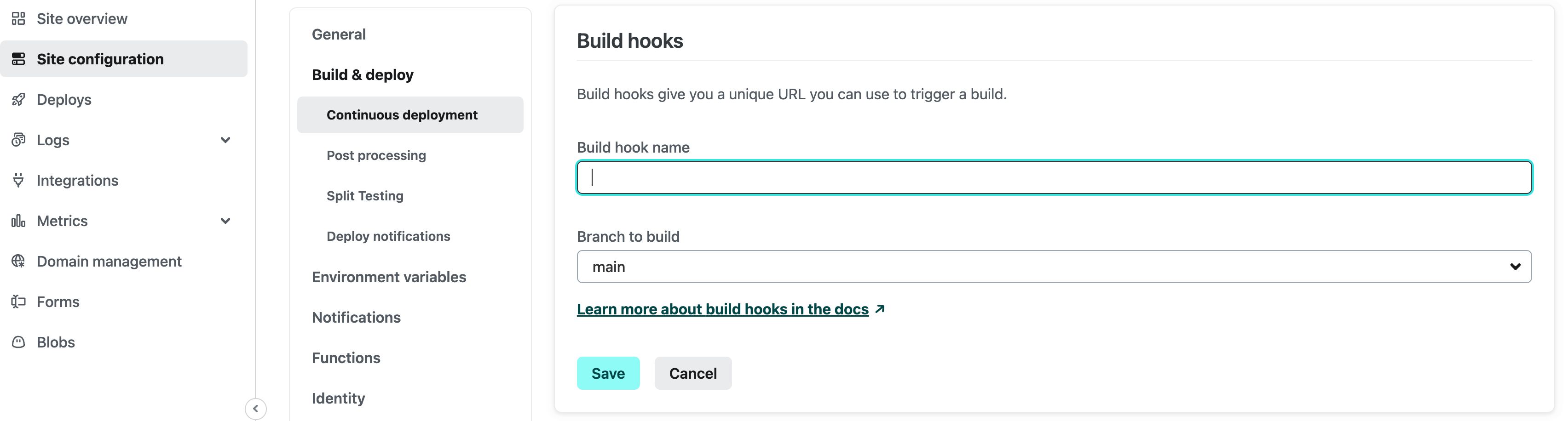Viewport: 1568px width, 421px height.
Task: Click the Site overview grid icon
Action: 18,18
